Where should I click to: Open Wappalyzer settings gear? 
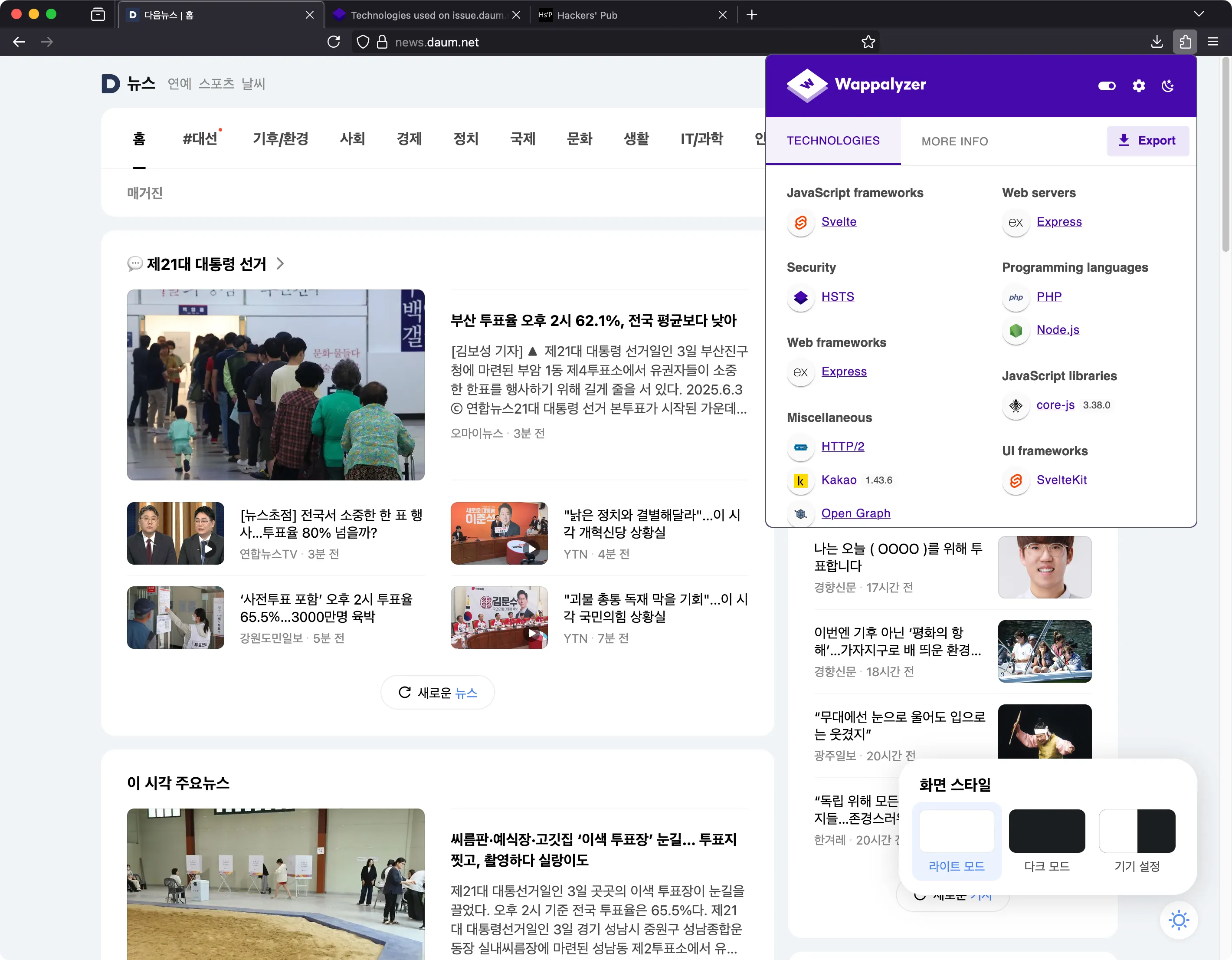tap(1138, 86)
